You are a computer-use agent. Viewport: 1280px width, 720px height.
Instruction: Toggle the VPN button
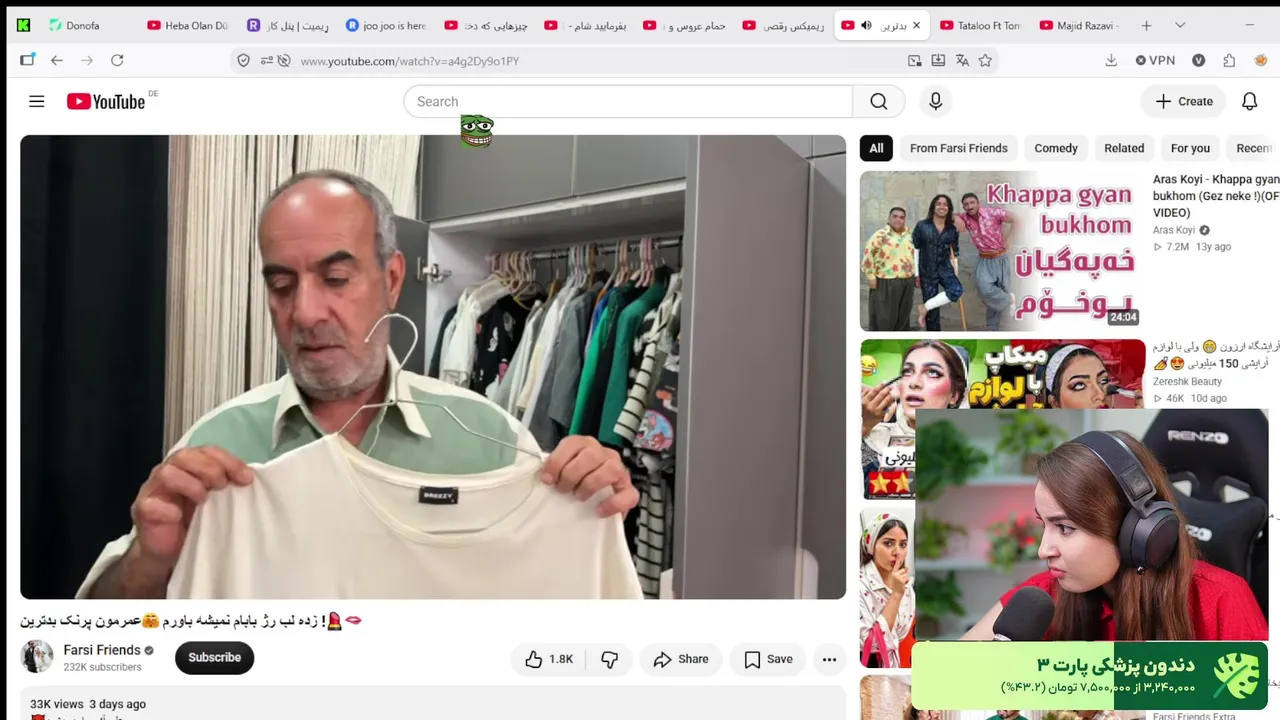(1155, 61)
